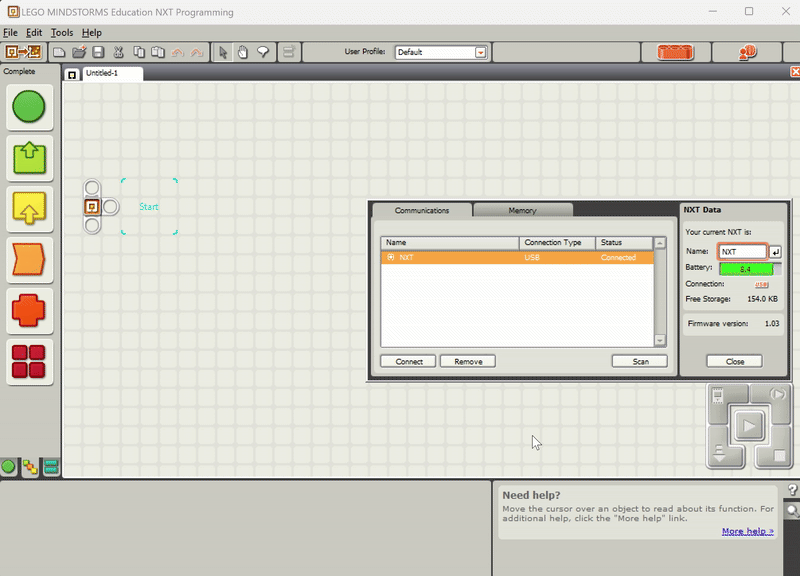Click the question mark help tab

coord(792,490)
